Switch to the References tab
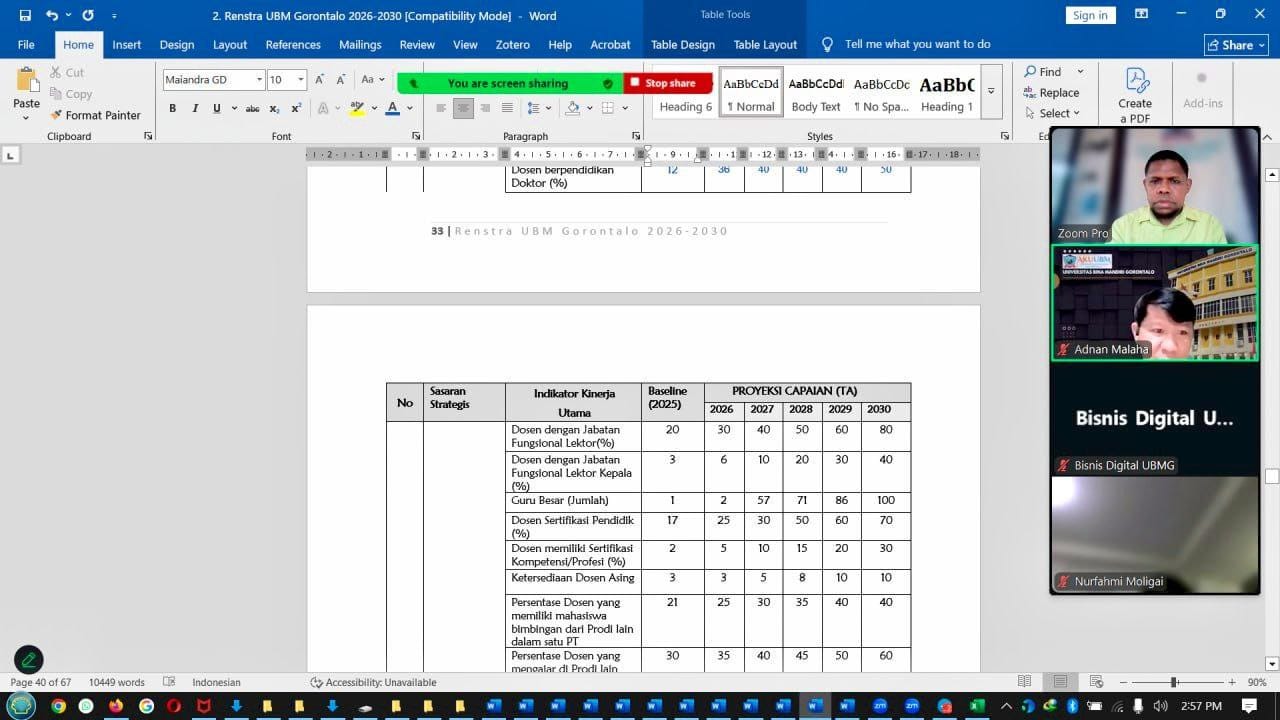This screenshot has height=720, width=1280. pos(293,45)
